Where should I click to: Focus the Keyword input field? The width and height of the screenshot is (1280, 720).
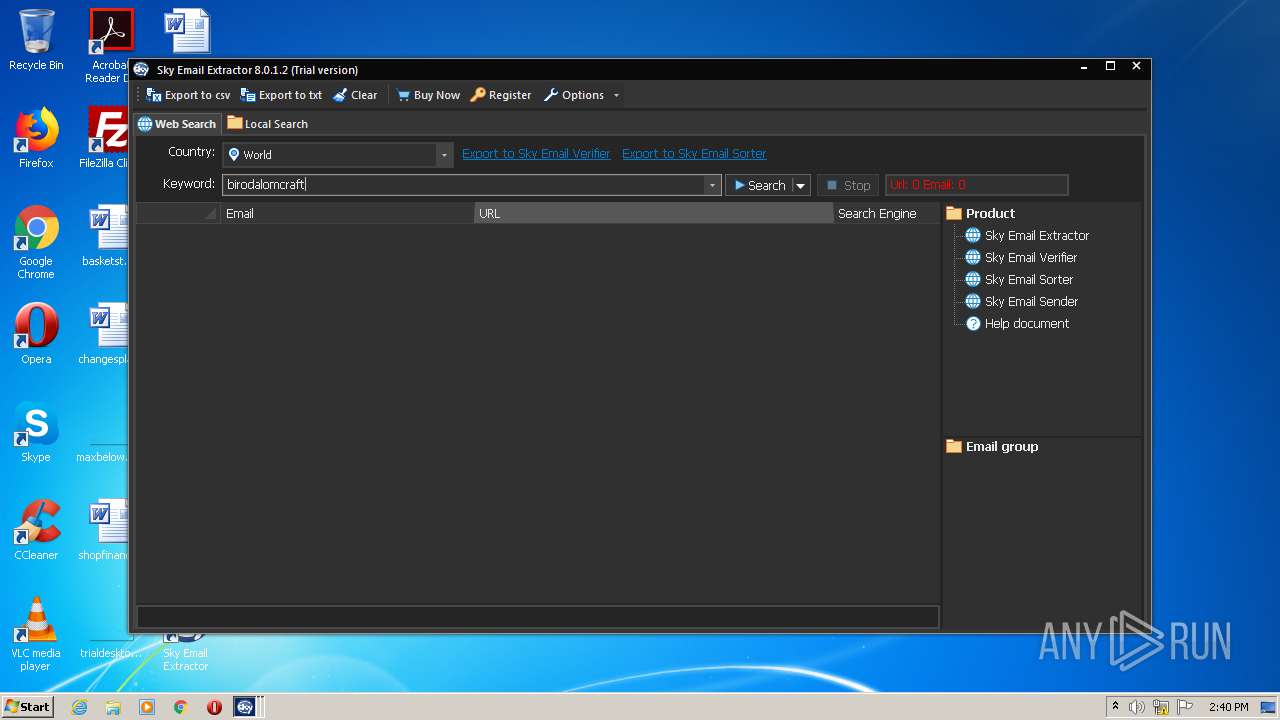tap(463, 185)
